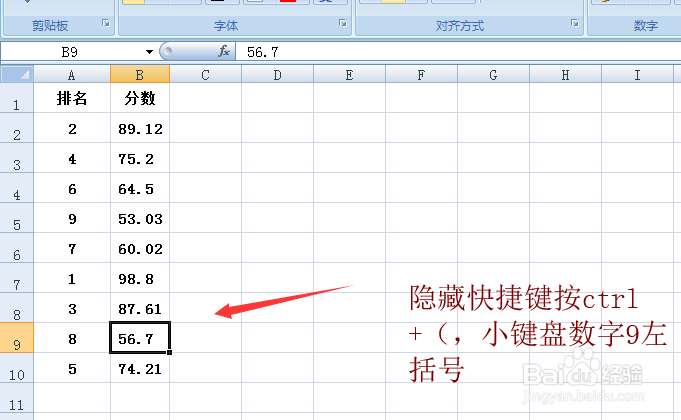Click rank cell 9 in row 5
This screenshot has width=681, height=420.
[72, 218]
